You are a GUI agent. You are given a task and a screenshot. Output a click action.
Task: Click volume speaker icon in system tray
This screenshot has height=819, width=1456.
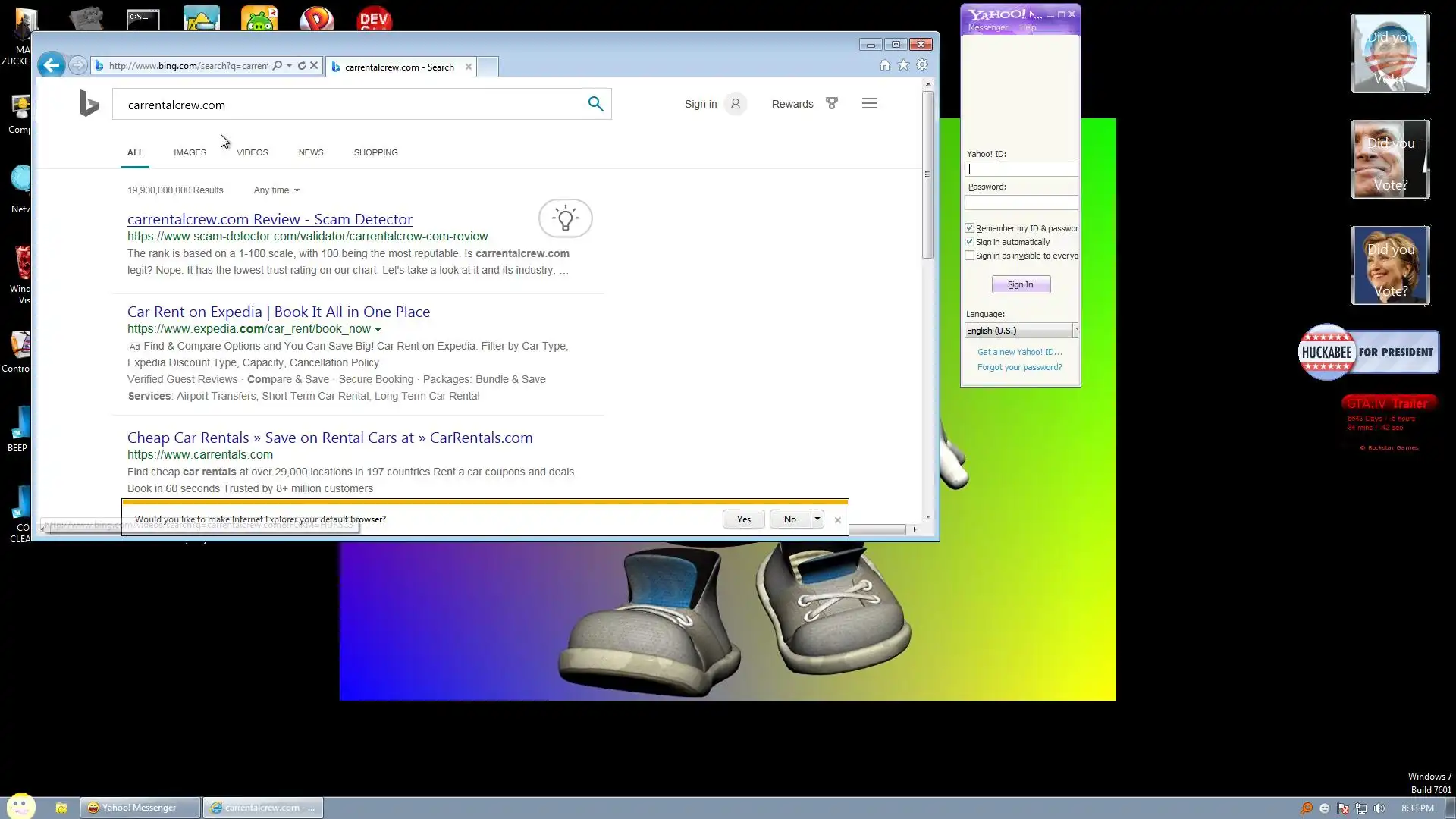pyautogui.click(x=1379, y=808)
